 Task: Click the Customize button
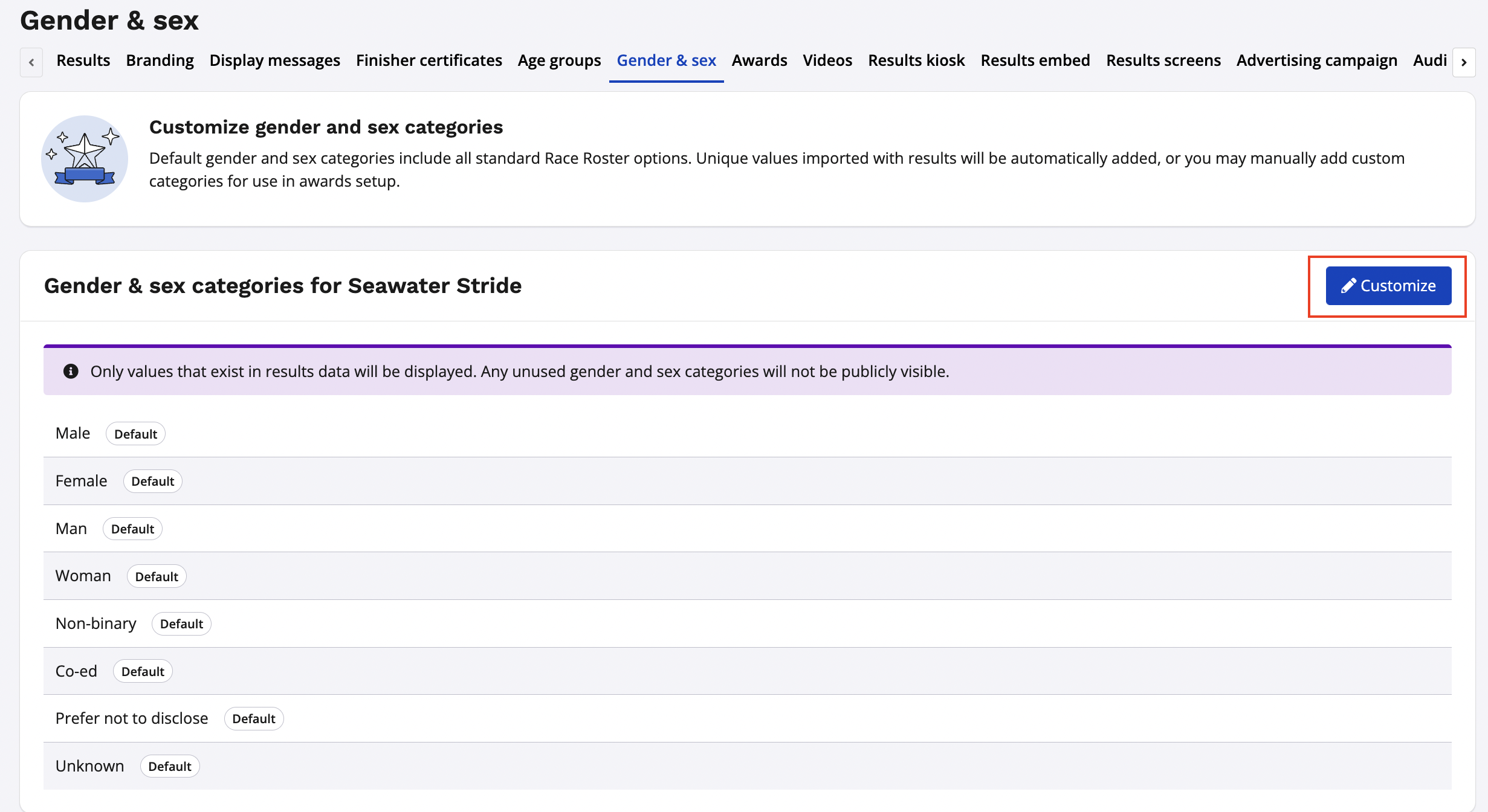click(x=1388, y=286)
